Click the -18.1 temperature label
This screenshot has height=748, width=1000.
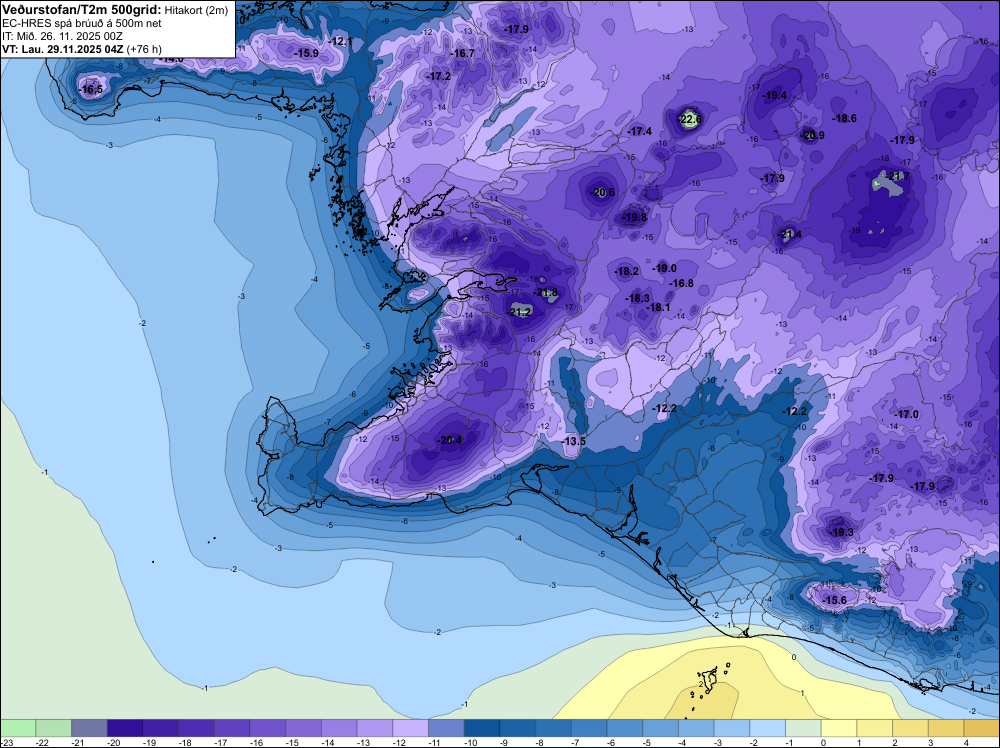(x=658, y=307)
